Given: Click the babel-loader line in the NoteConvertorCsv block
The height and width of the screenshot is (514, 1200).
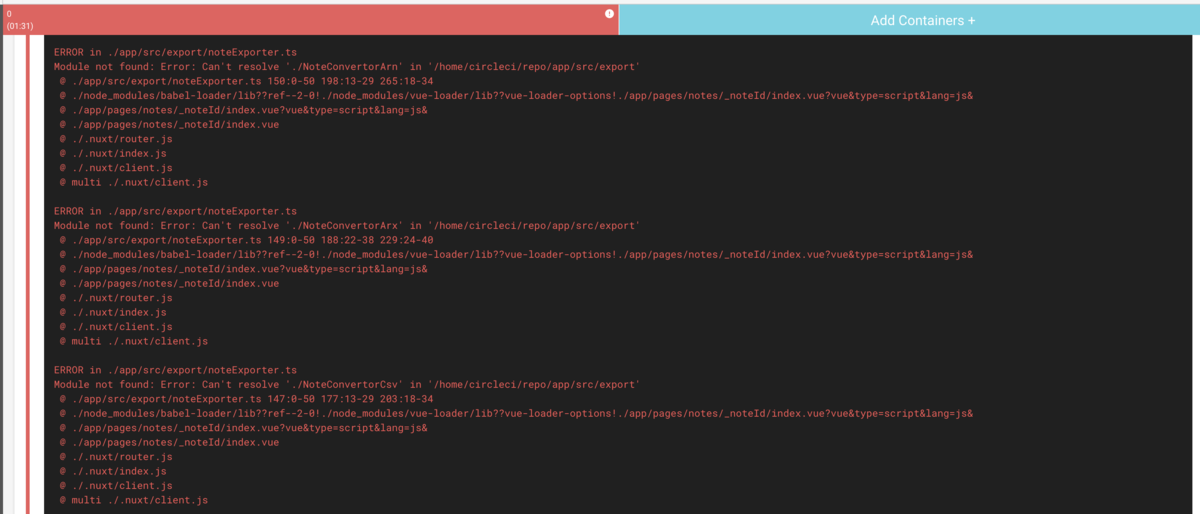Looking at the screenshot, I should tap(516, 413).
